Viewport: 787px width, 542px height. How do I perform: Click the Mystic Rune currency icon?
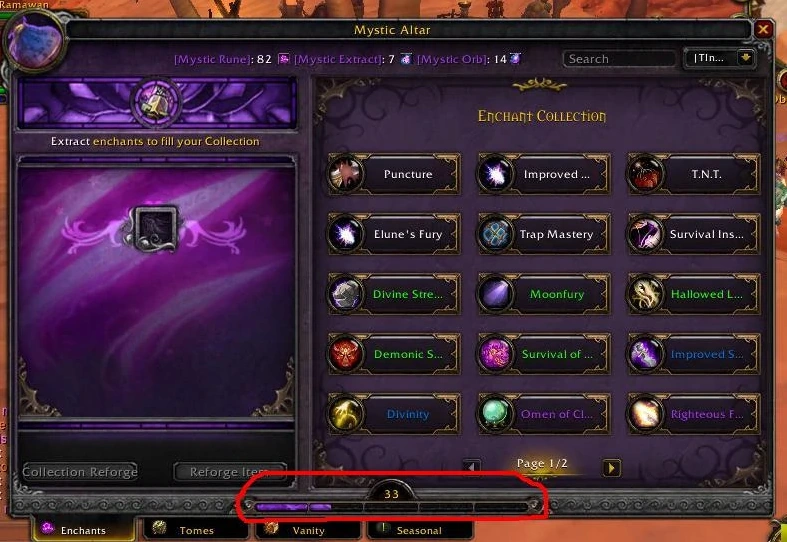284,59
